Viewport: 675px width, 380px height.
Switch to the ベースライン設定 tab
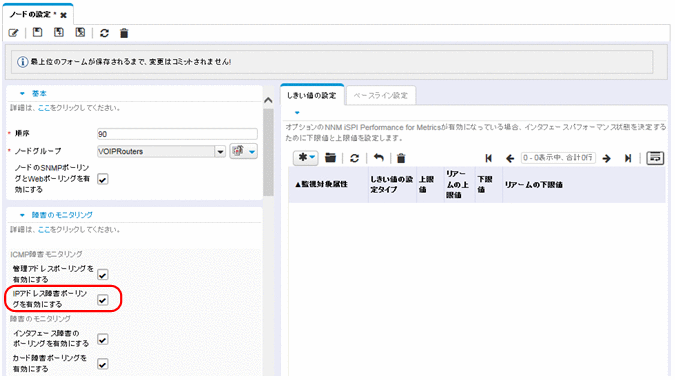(x=381, y=96)
